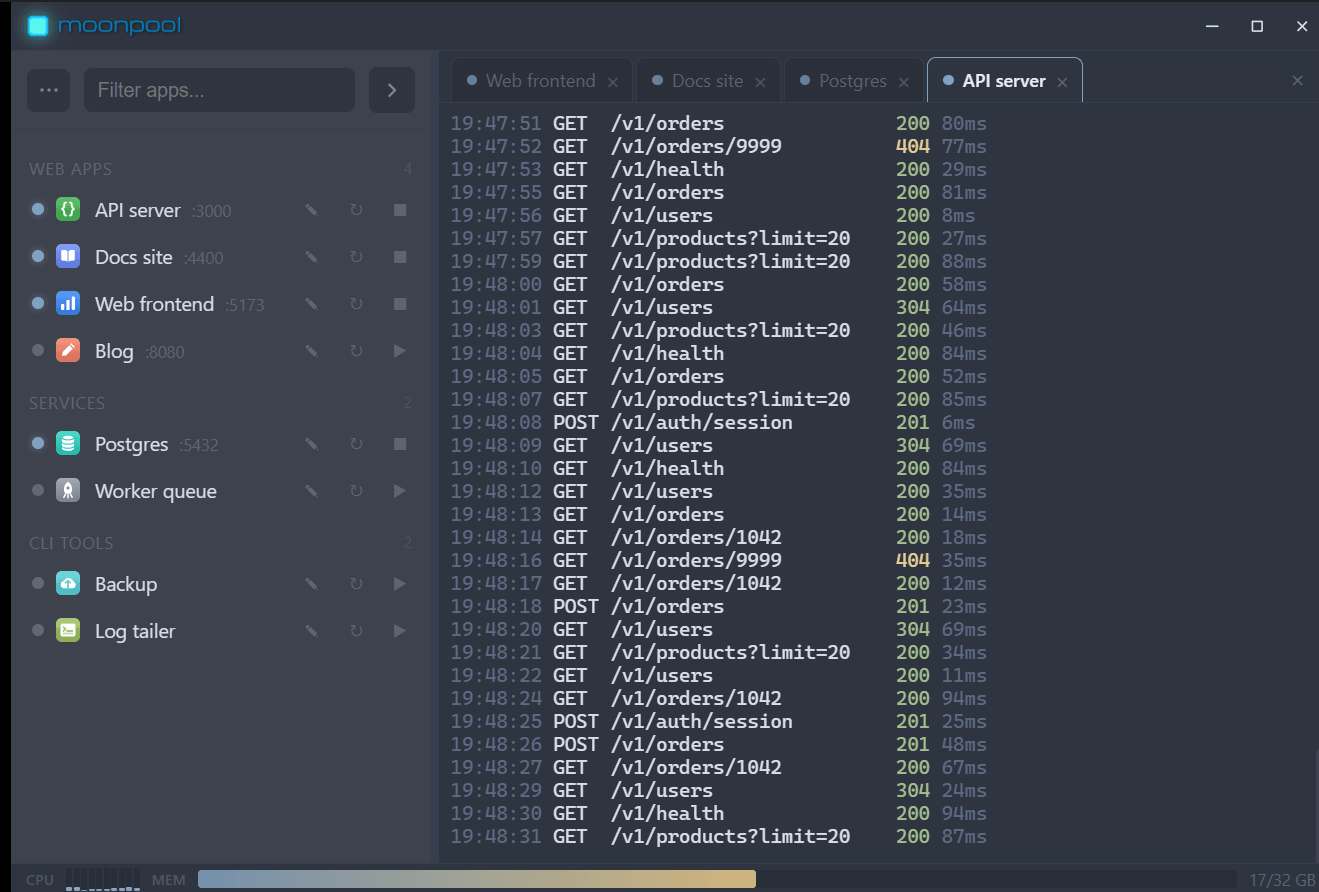1319x892 pixels.
Task: Click the memory usage bar
Action: click(x=718, y=879)
